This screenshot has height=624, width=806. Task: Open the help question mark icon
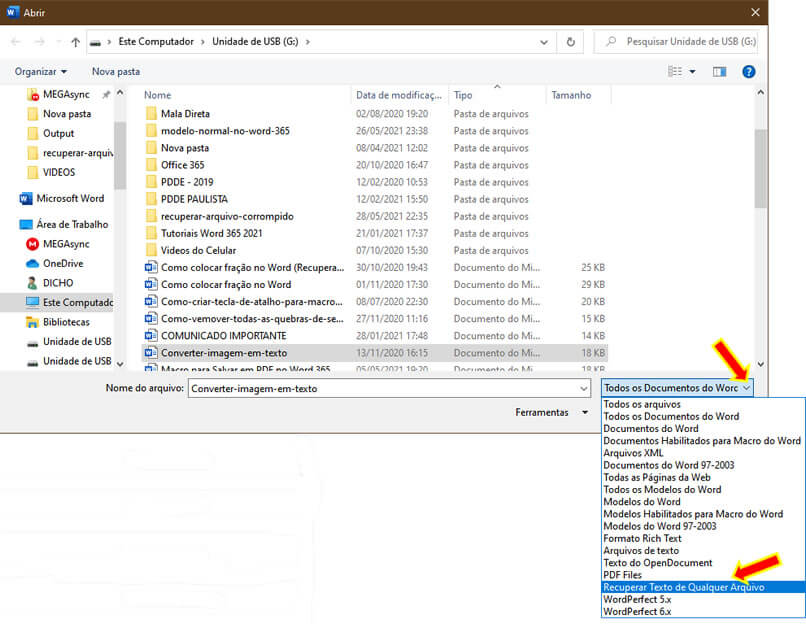click(748, 71)
